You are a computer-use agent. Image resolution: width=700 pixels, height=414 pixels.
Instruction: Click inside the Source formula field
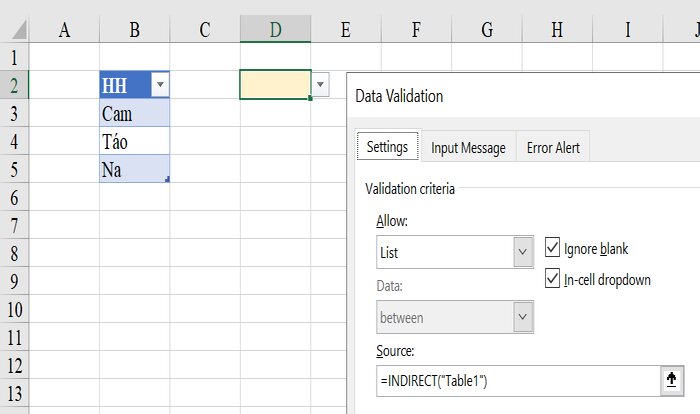pos(518,381)
